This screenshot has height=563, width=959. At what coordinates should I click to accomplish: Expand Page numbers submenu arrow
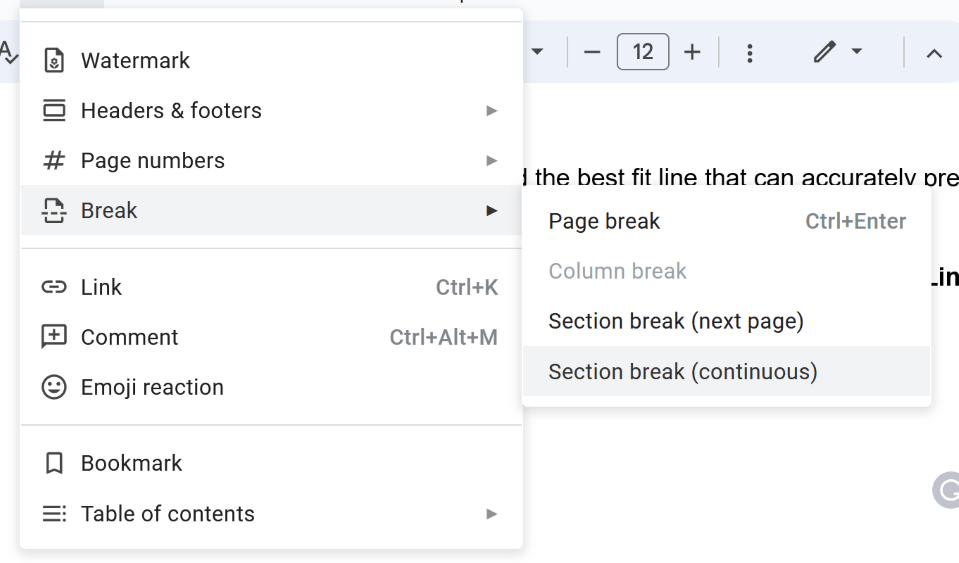tap(491, 161)
